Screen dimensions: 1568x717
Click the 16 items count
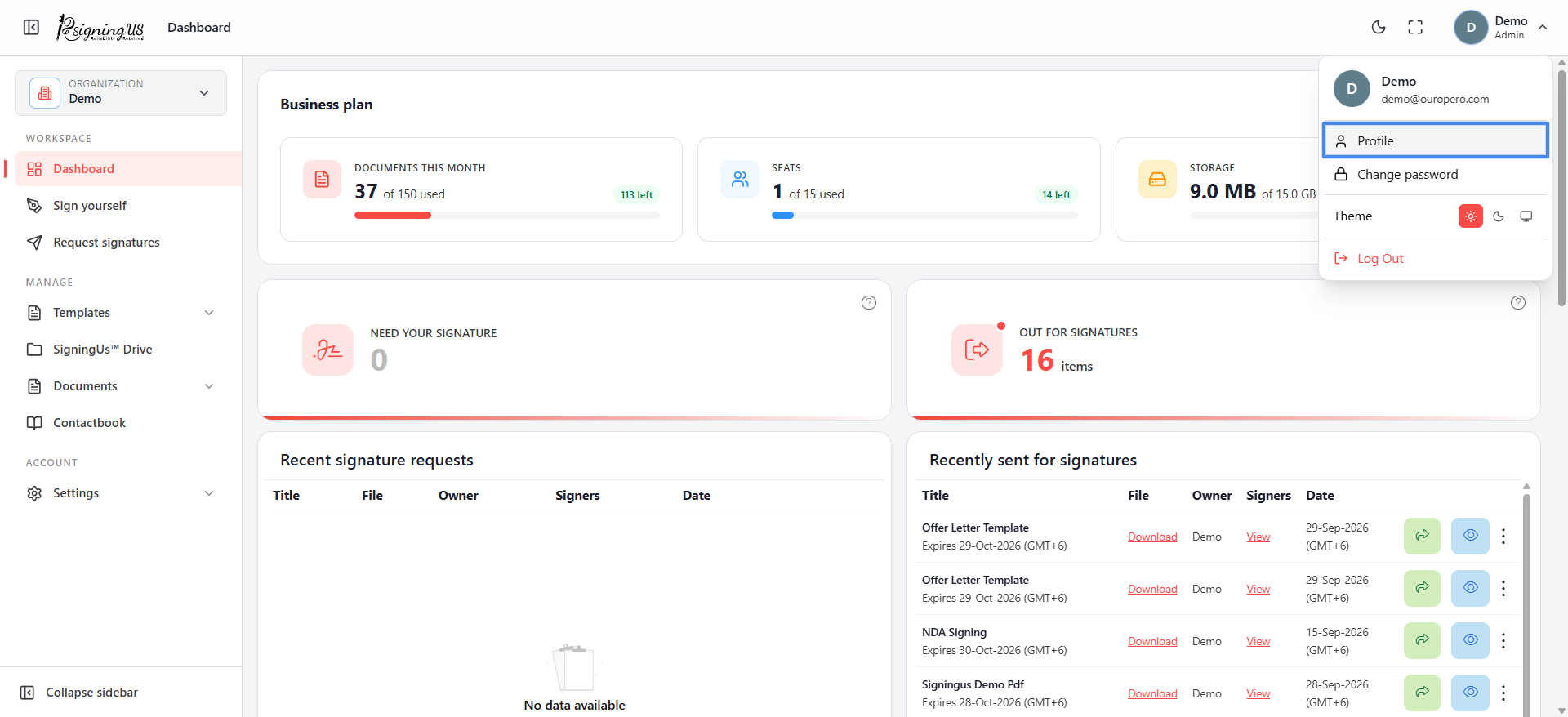(x=1057, y=360)
